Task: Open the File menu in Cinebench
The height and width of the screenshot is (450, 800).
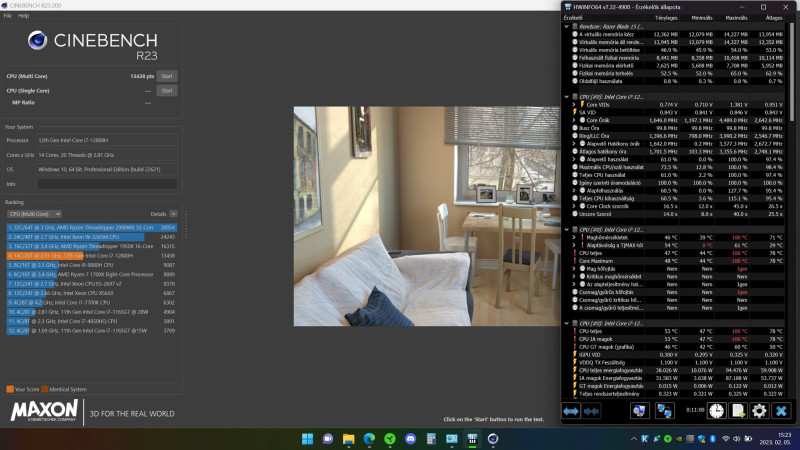Action: tap(8, 16)
